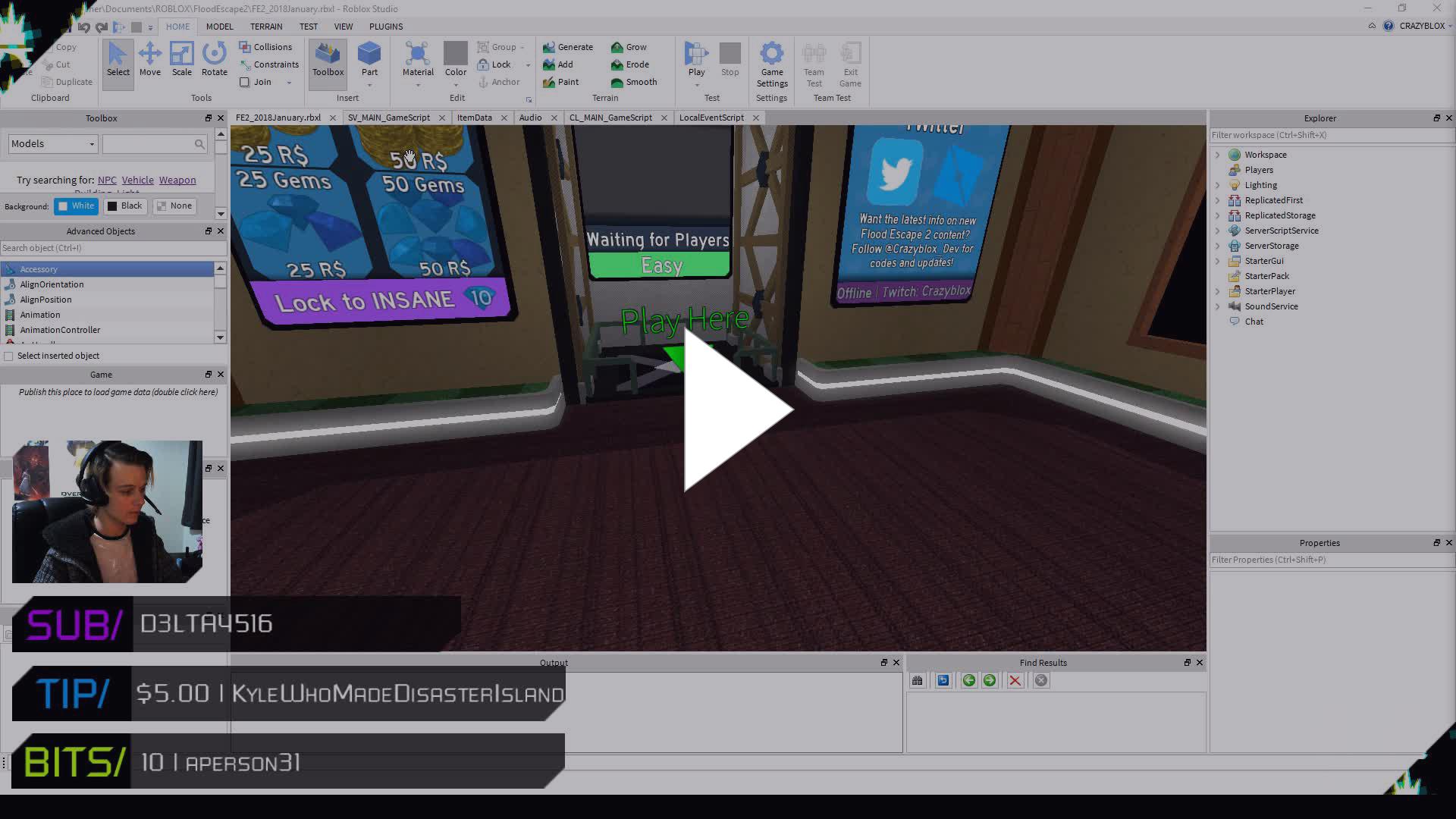Toggle the Join checkbox
This screenshot has width=1456, height=819.
pos(245,82)
